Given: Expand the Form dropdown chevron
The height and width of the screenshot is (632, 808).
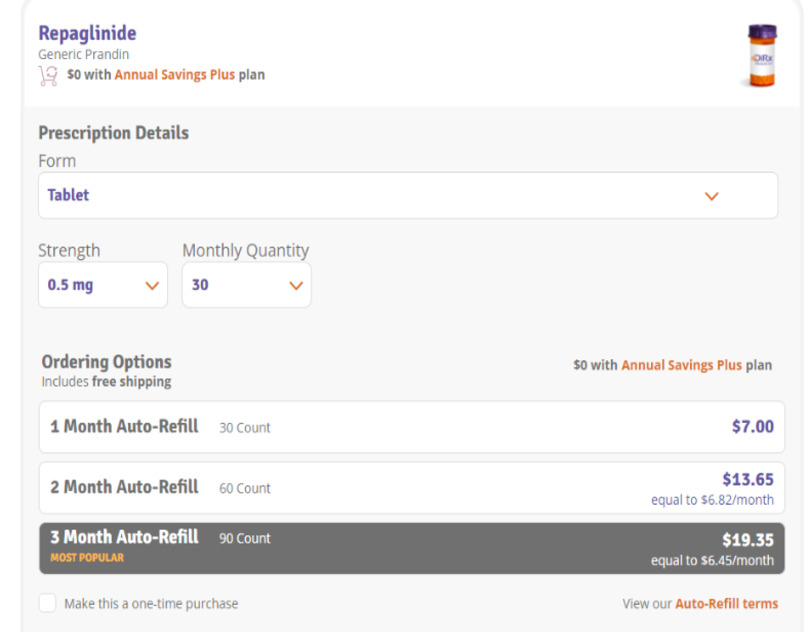Looking at the screenshot, I should point(711,196).
